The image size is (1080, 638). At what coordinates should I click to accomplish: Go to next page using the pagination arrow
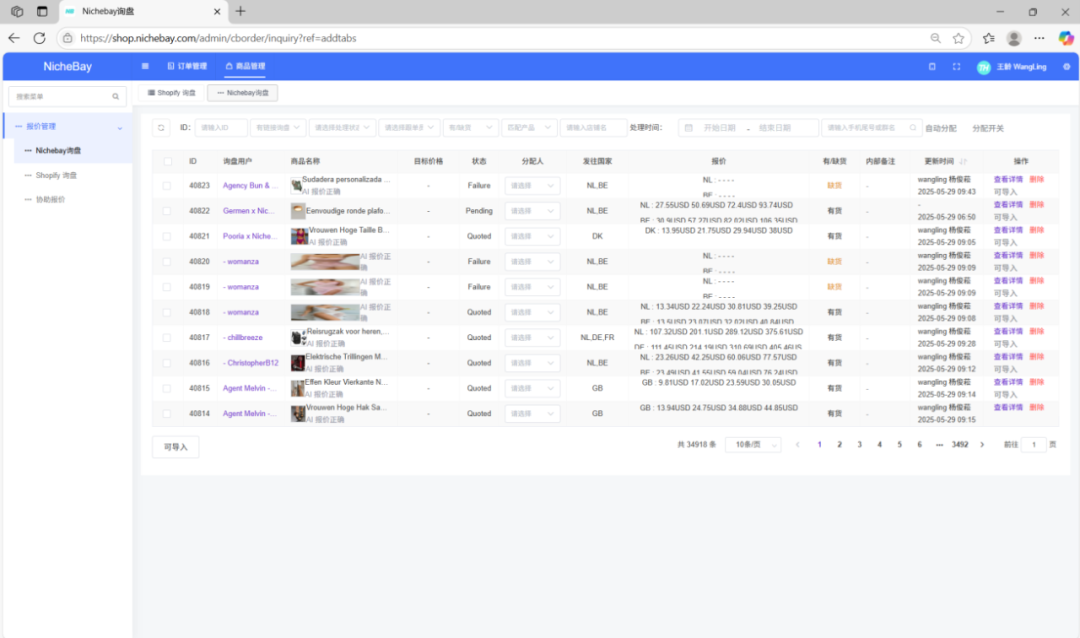(982, 444)
